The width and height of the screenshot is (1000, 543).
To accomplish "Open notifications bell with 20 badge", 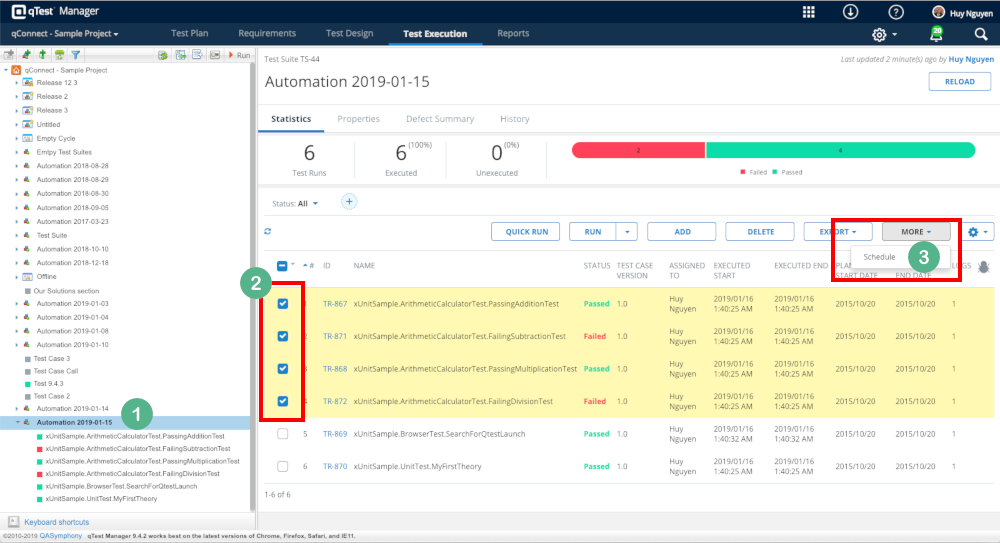I will click(937, 34).
